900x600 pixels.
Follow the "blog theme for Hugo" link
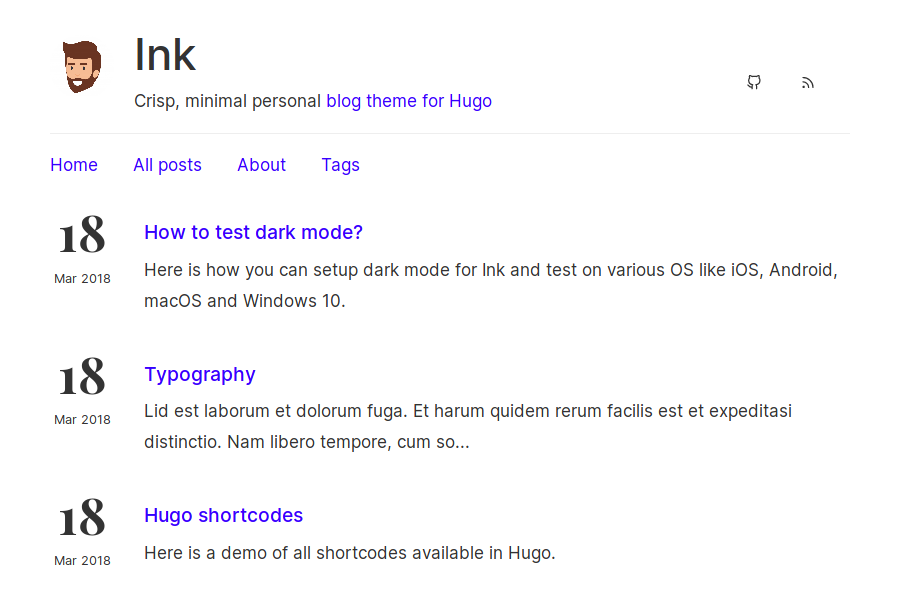tap(409, 101)
